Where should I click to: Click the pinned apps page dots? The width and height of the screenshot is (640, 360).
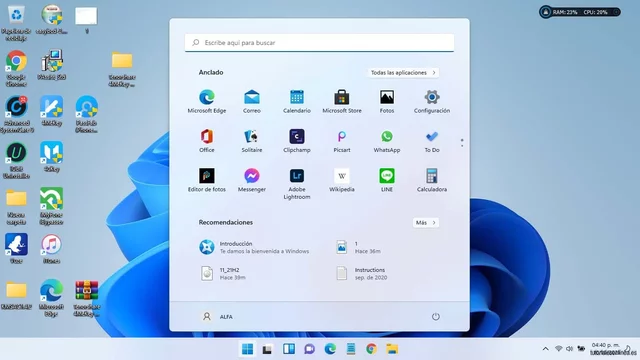click(x=462, y=143)
